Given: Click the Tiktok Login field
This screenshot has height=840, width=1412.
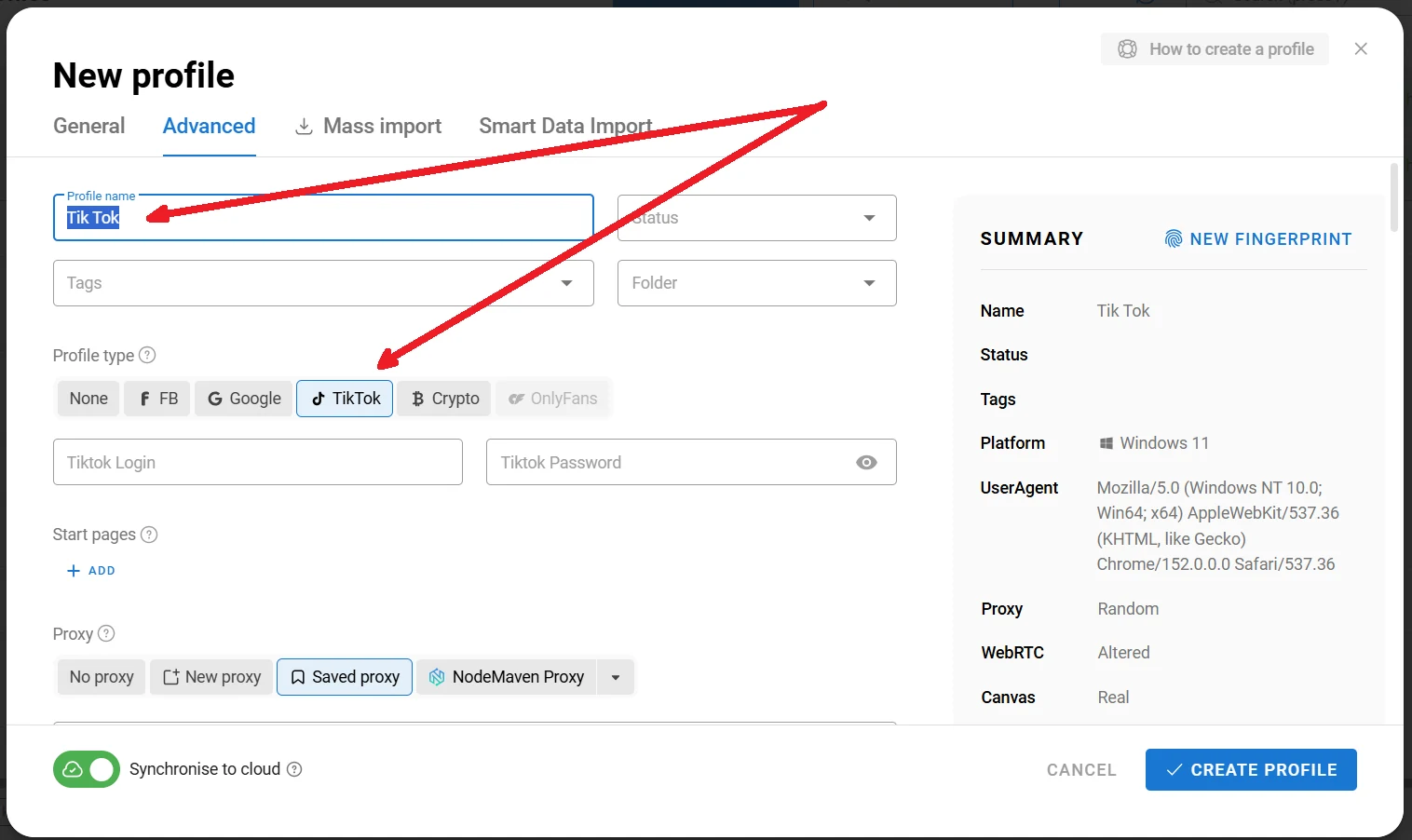Looking at the screenshot, I should 258,462.
